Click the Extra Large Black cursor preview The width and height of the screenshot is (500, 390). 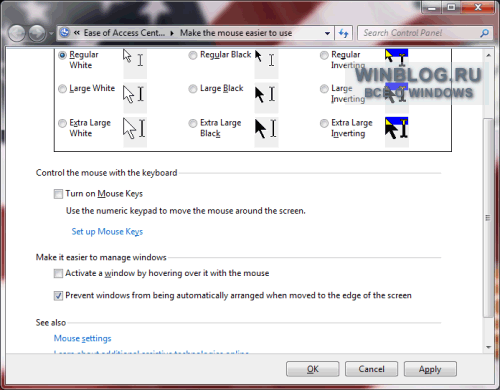pos(266,132)
